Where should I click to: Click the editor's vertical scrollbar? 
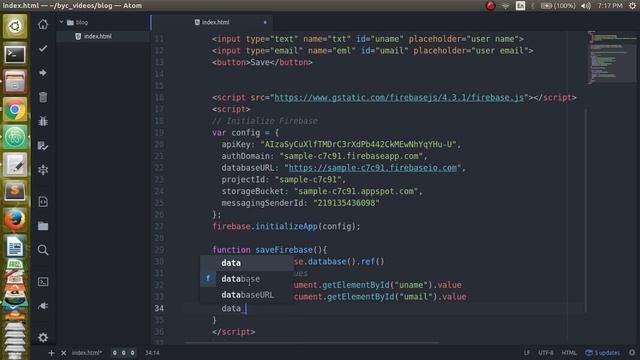[x=586, y=210]
